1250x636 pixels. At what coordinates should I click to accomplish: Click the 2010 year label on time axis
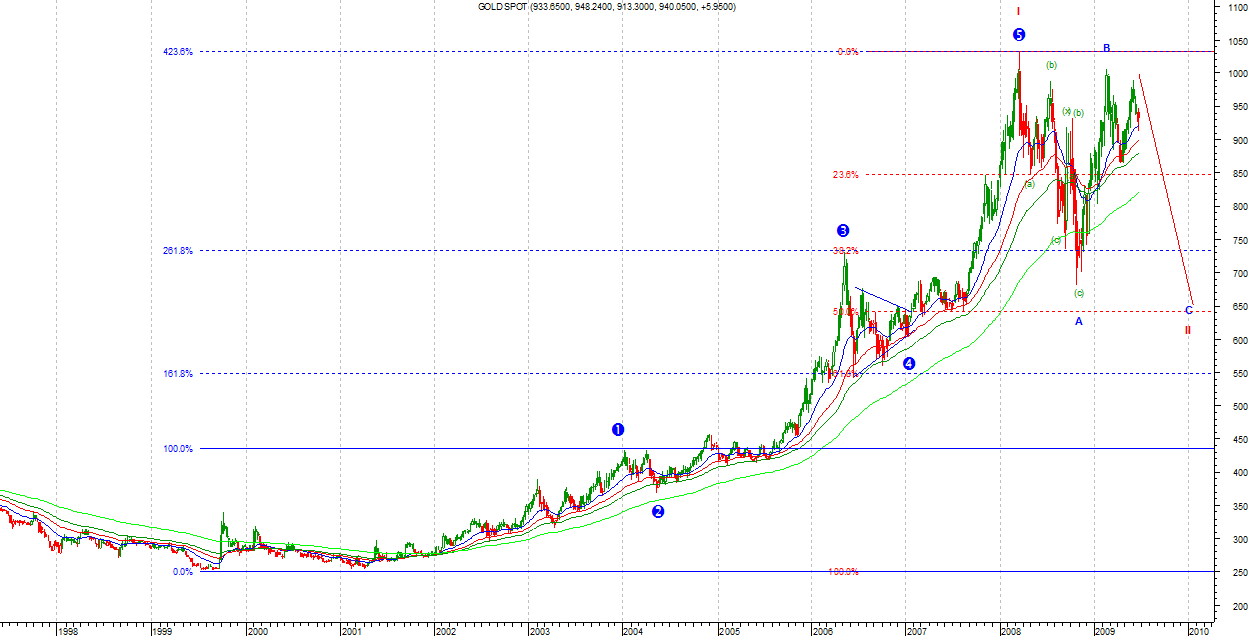click(1197, 631)
